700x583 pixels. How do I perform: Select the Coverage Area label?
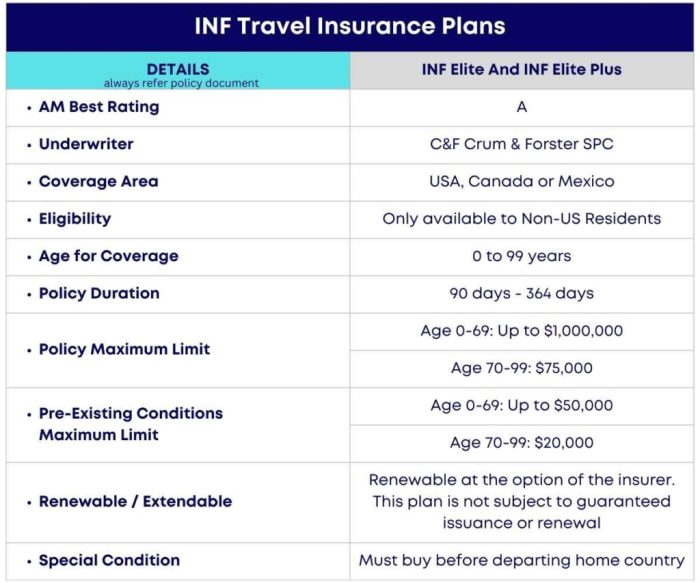(x=98, y=182)
